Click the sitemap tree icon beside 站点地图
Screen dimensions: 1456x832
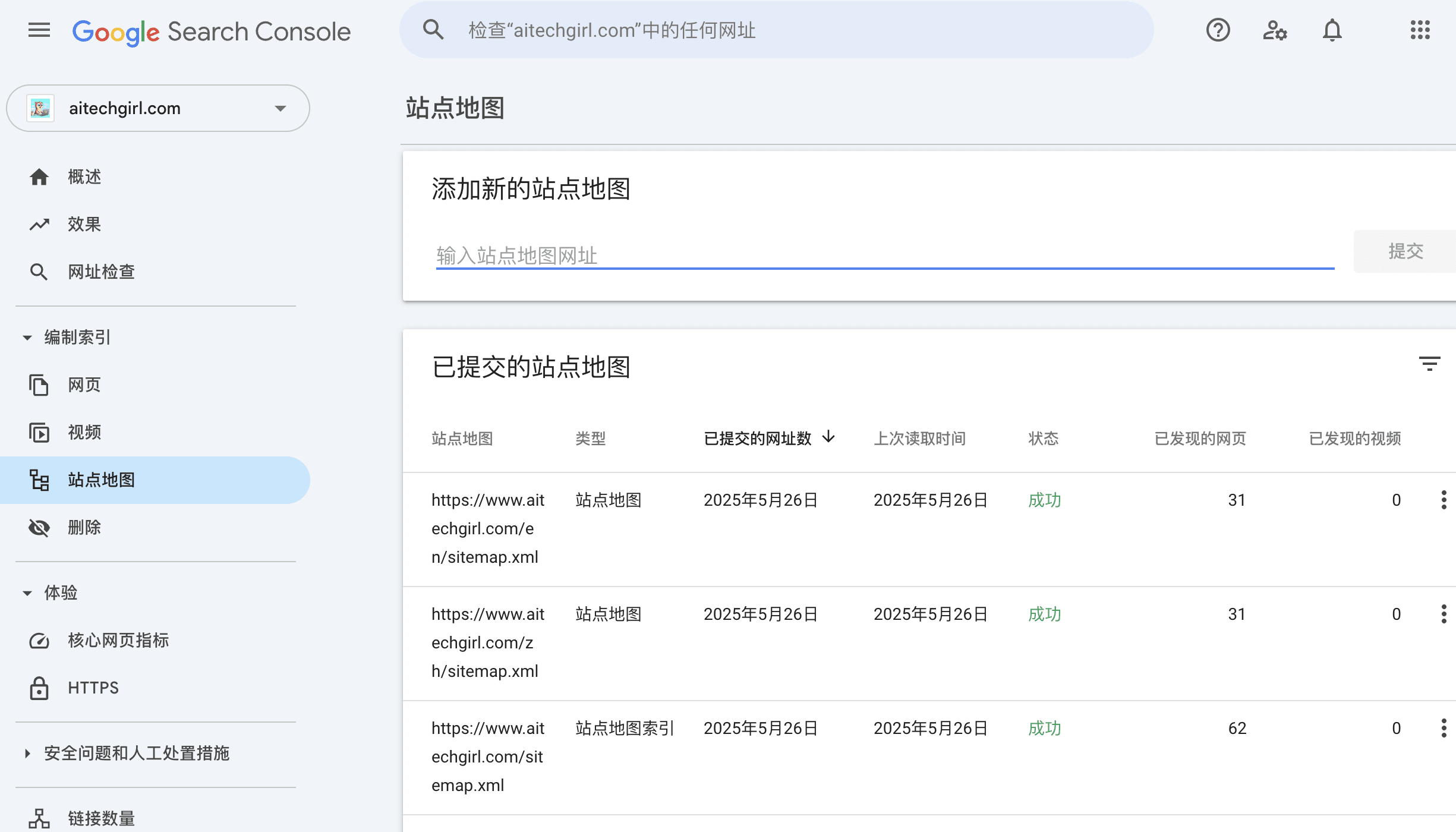tap(39, 480)
